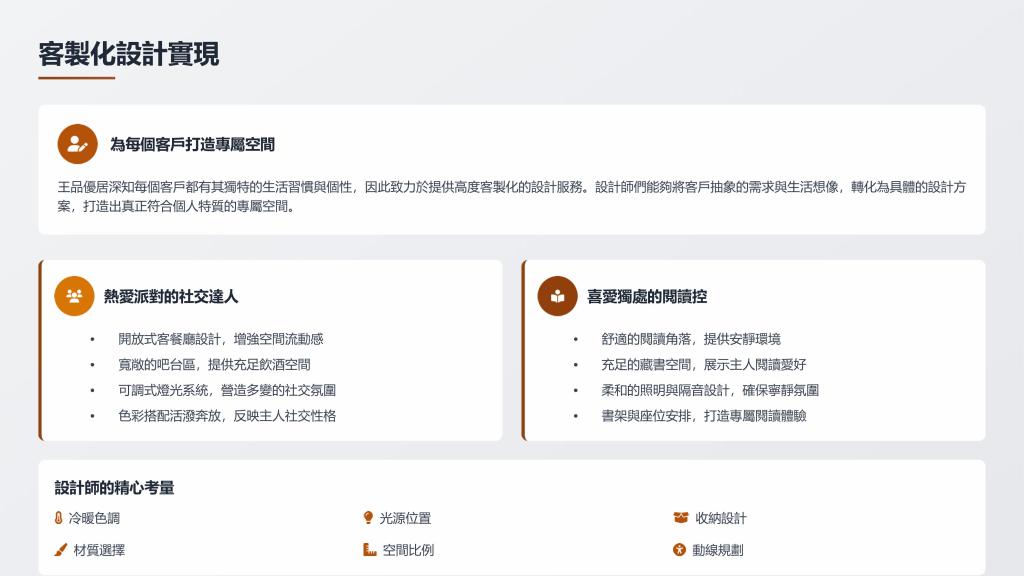The image size is (1024, 576).
Task: Click the 設計師的精心考量 section heading
Action: pos(115,488)
